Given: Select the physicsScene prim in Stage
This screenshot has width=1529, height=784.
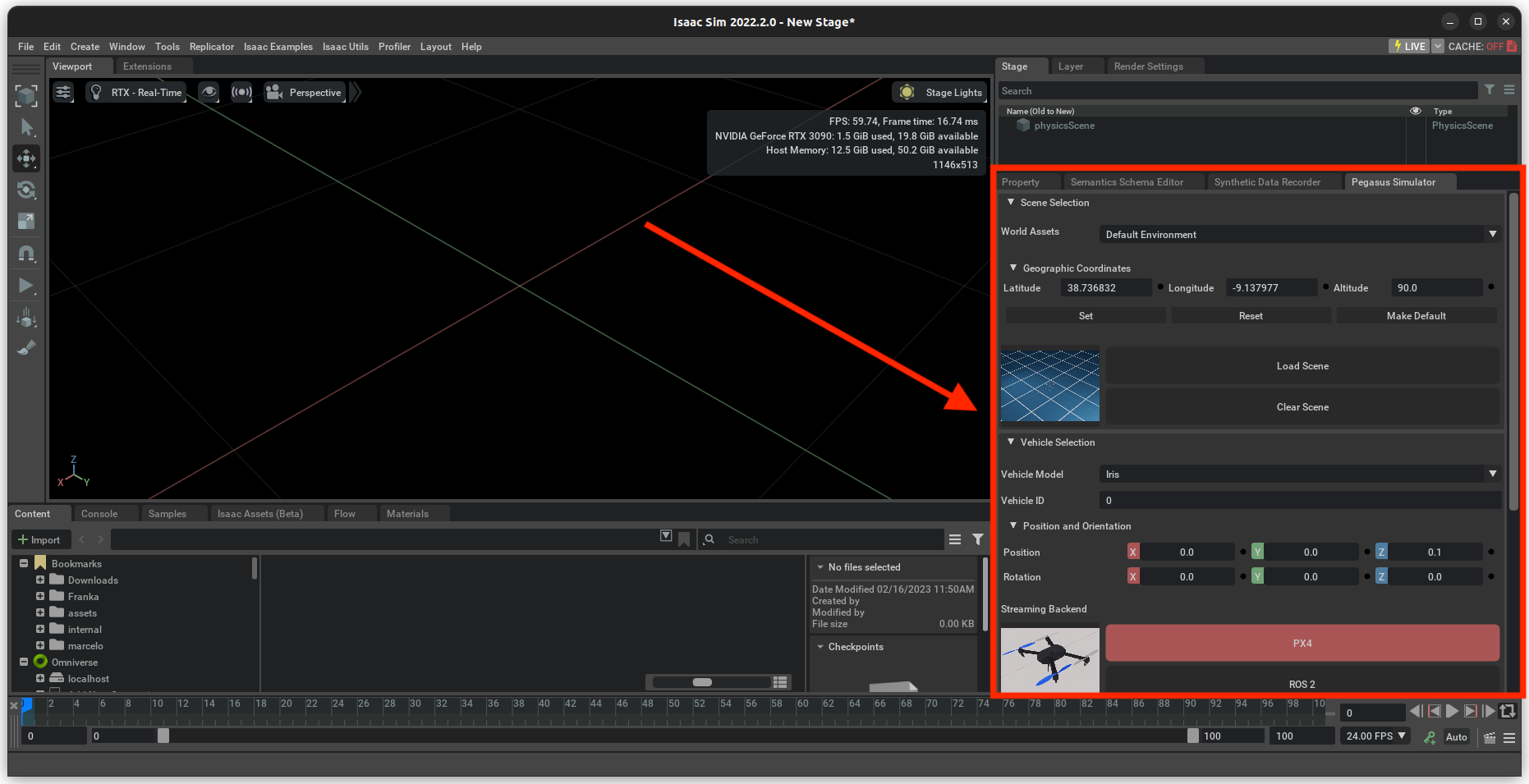Looking at the screenshot, I should click(x=1064, y=126).
